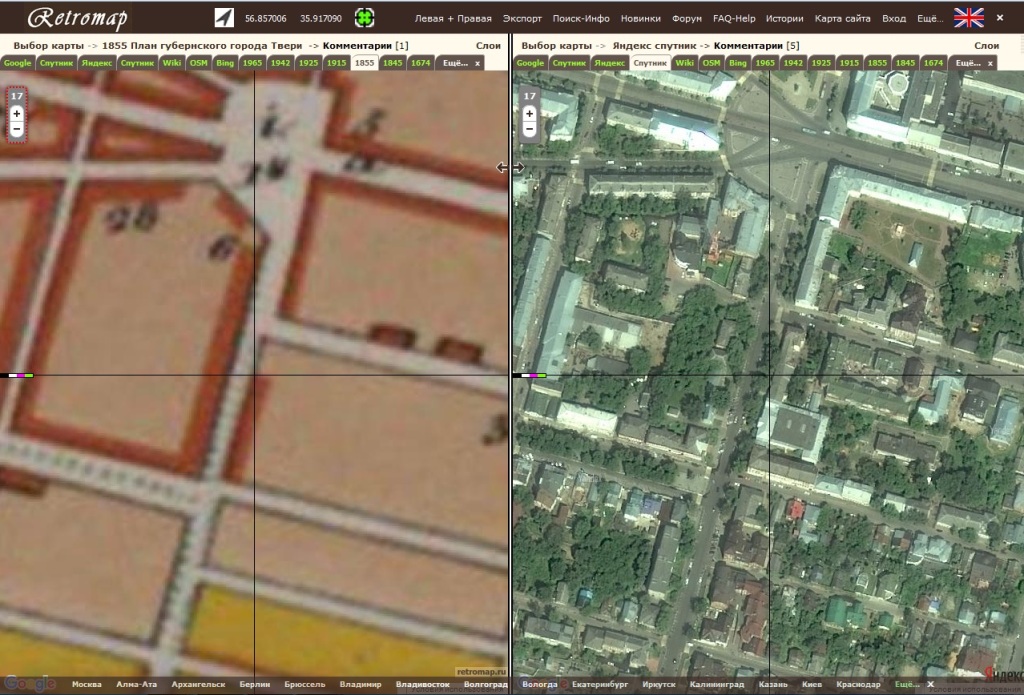Select the Google tab in right panel
Image resolution: width=1024 pixels, height=695 pixels.
530,63
